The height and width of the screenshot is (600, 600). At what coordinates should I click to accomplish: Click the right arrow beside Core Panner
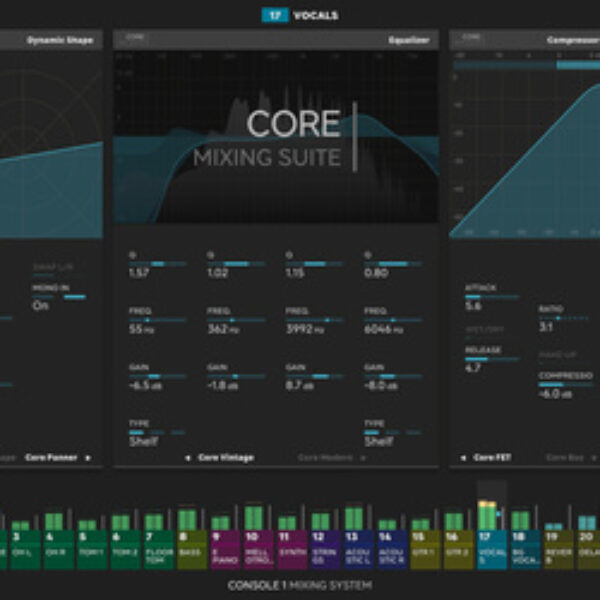[x=88, y=458]
